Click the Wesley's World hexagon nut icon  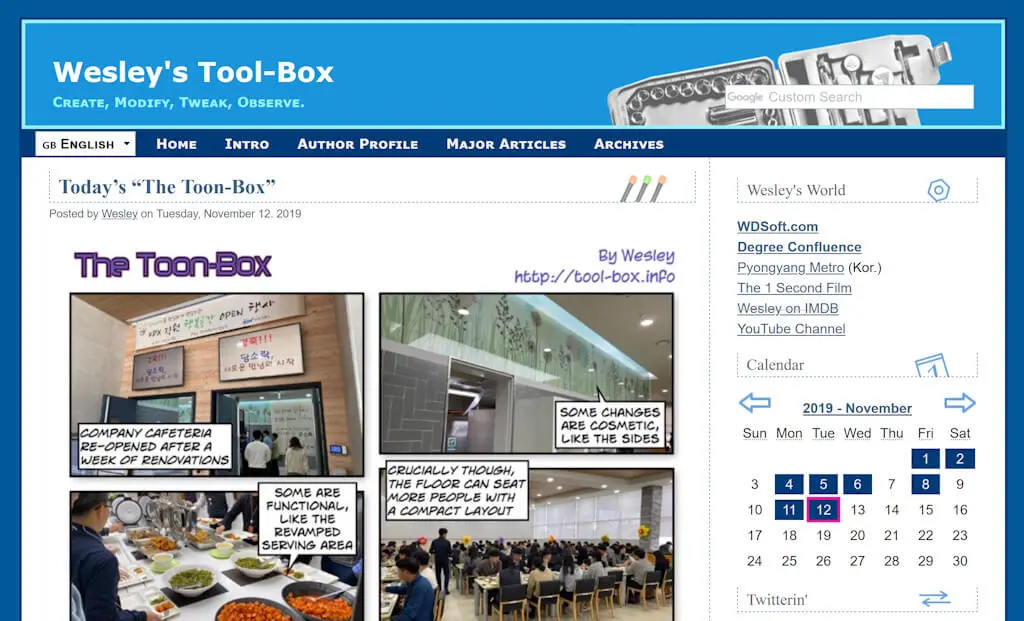938,190
